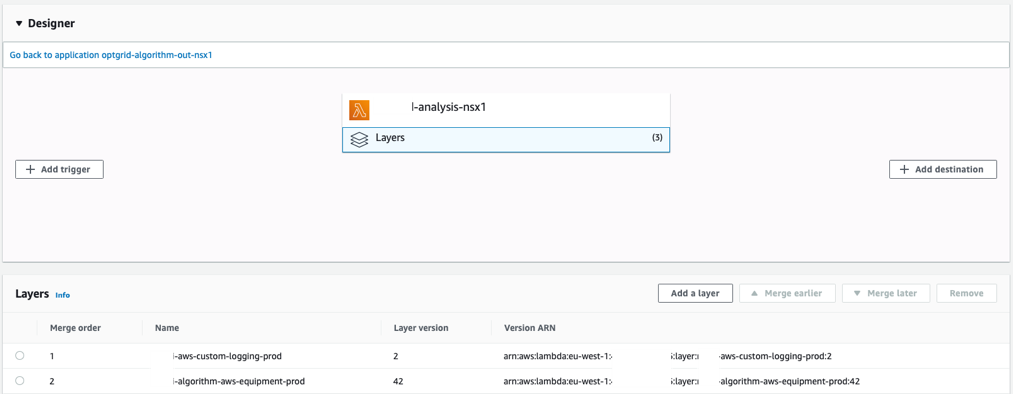Select the aws-custom-logging-prod layer radio button
Screen dimensions: 1013x394
tap(19, 355)
